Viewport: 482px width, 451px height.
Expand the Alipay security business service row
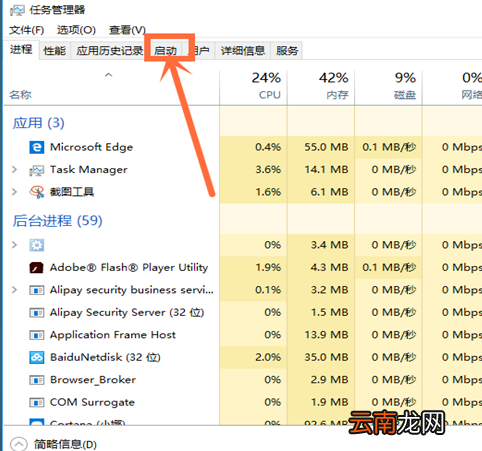pos(14,290)
